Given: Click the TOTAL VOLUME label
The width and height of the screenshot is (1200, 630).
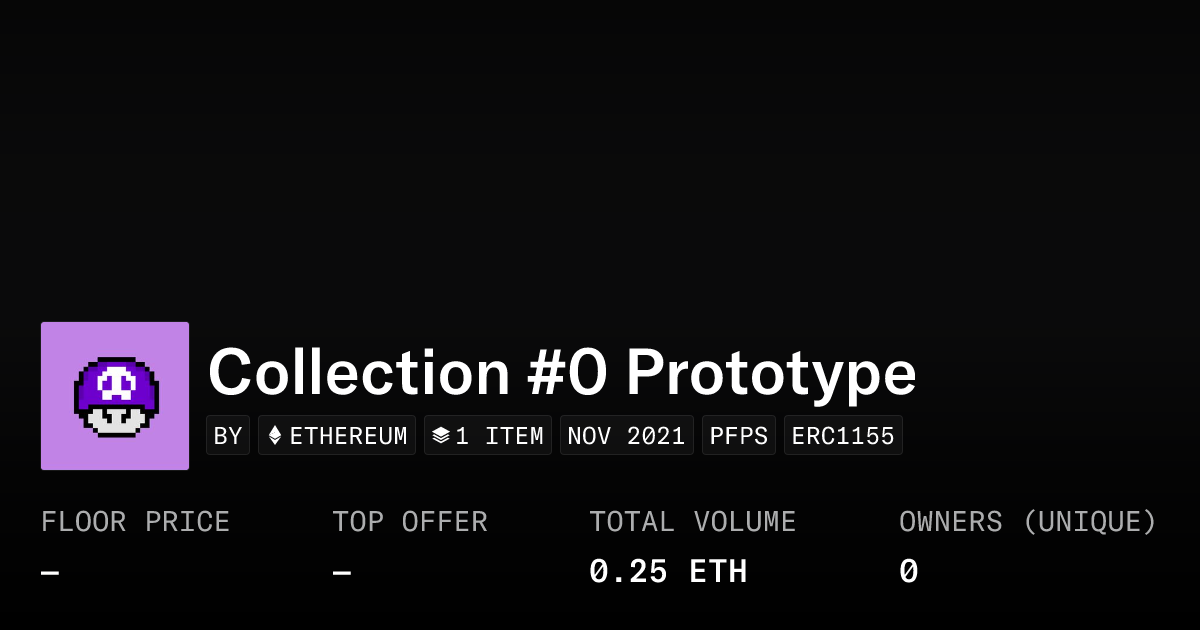Looking at the screenshot, I should pos(692,521).
